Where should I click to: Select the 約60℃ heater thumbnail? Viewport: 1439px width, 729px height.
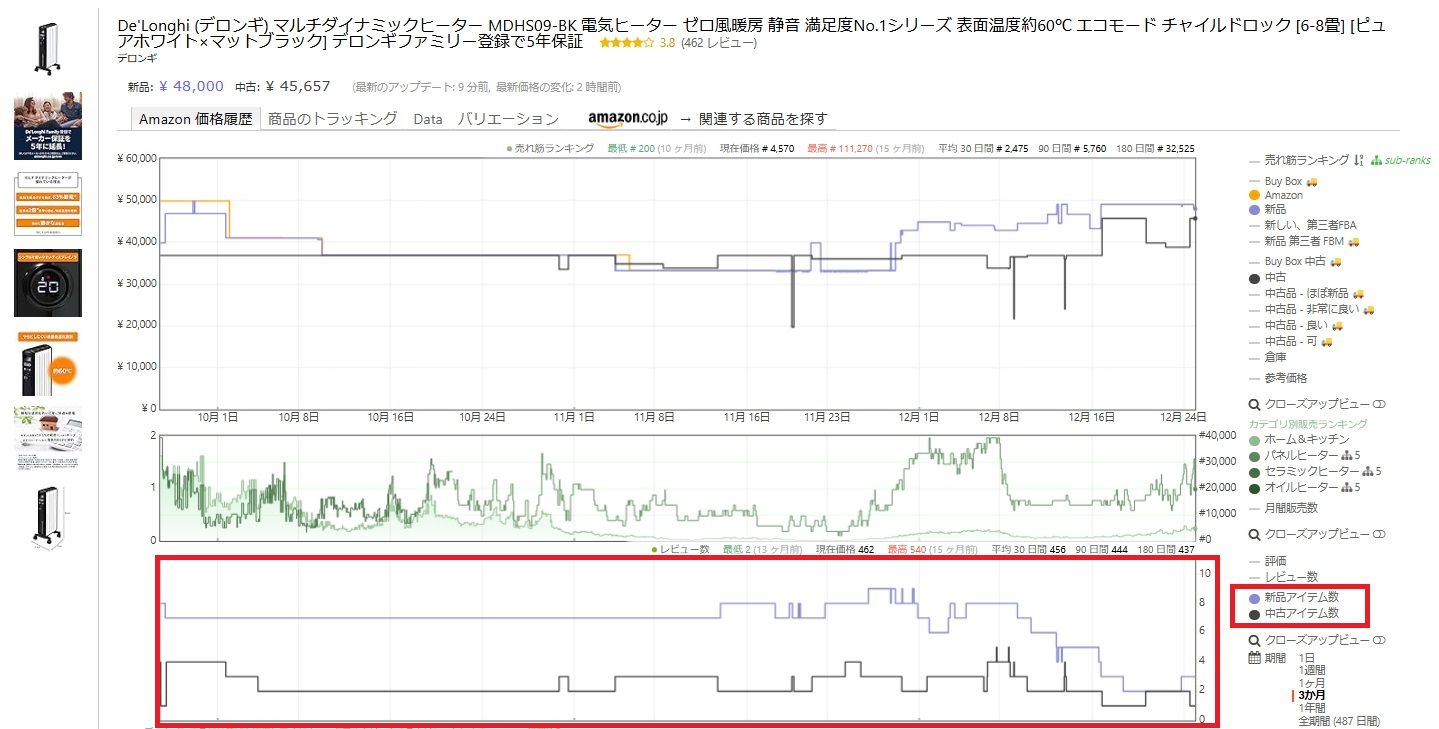point(48,363)
